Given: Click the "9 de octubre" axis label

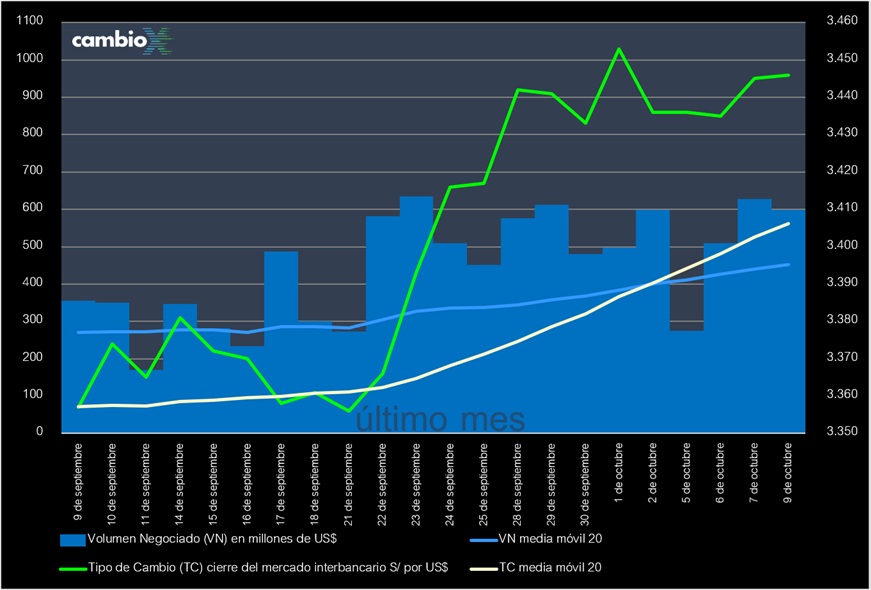Looking at the screenshot, I should coord(789,473).
